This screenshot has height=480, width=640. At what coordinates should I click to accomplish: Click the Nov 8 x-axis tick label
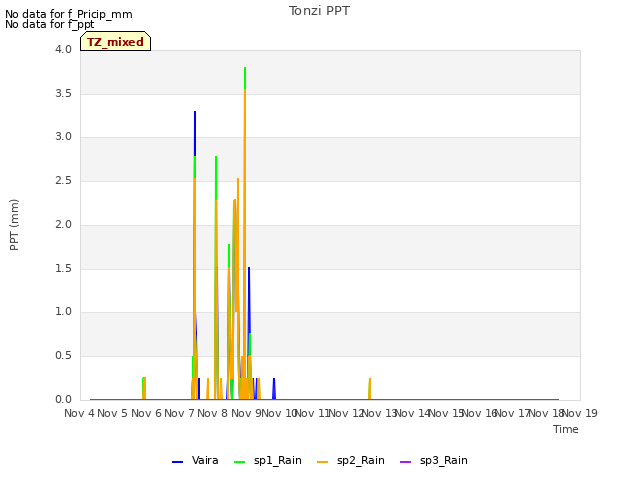212,413
